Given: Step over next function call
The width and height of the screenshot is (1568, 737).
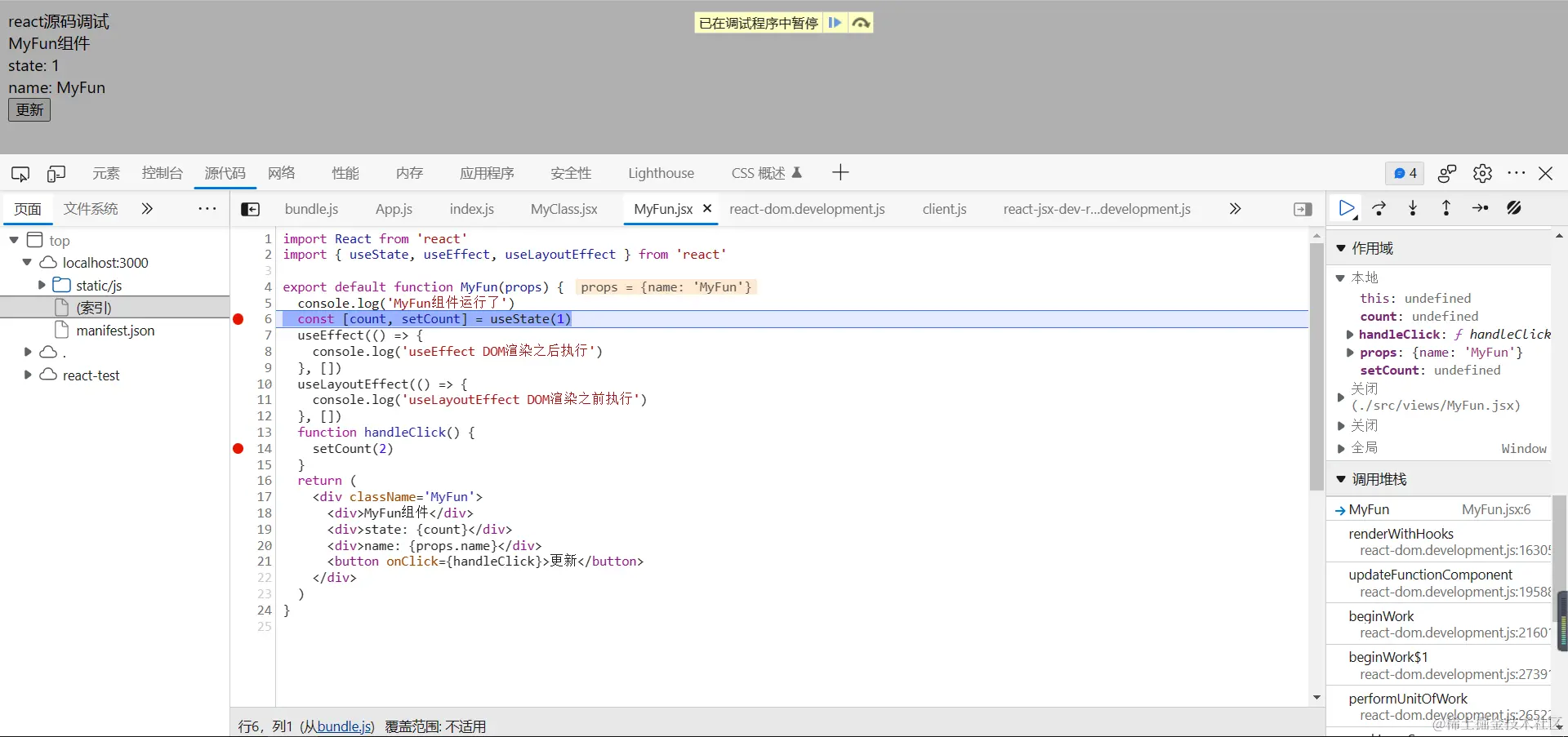Looking at the screenshot, I should click(1379, 208).
